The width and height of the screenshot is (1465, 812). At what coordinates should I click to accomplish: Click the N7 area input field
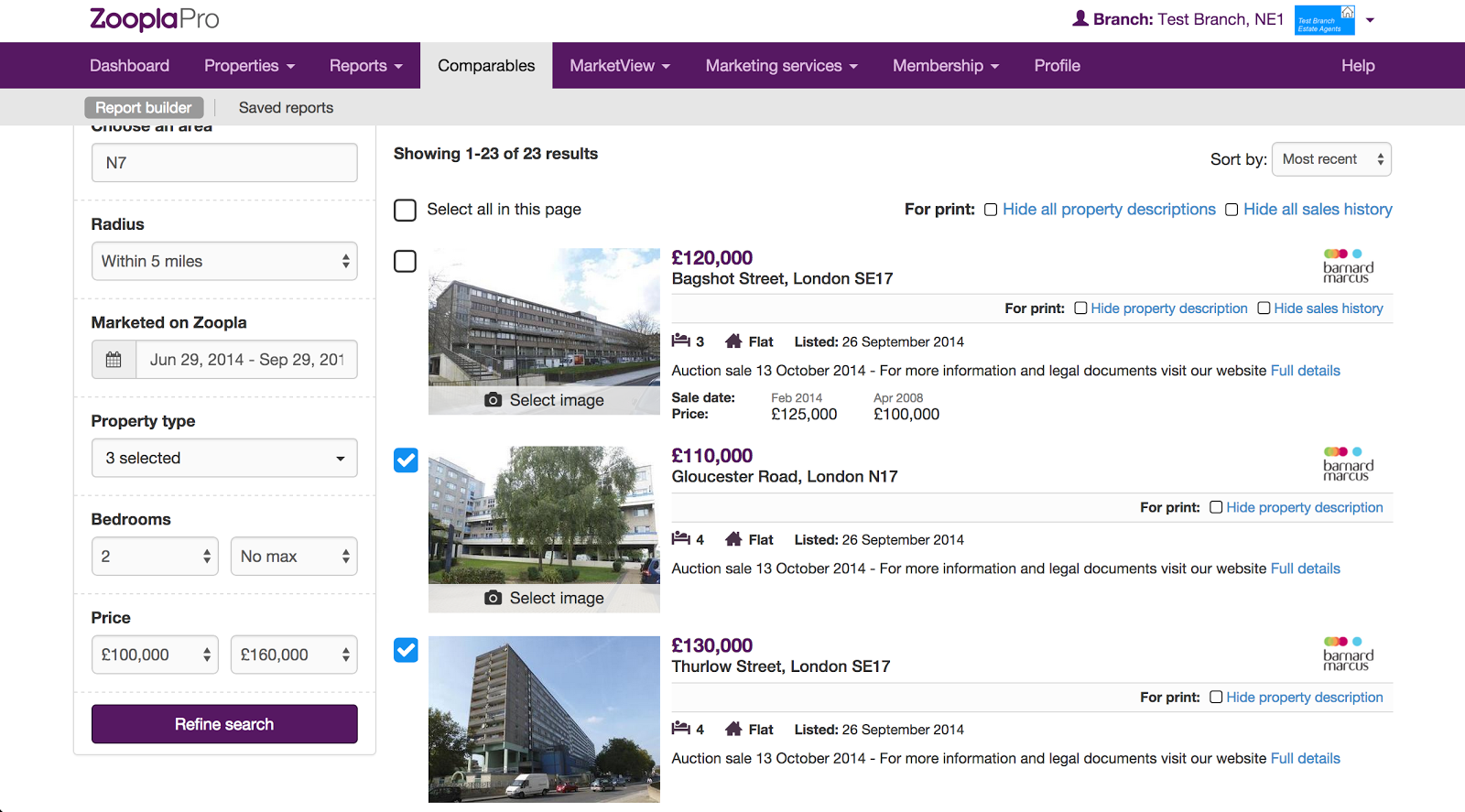tap(224, 163)
